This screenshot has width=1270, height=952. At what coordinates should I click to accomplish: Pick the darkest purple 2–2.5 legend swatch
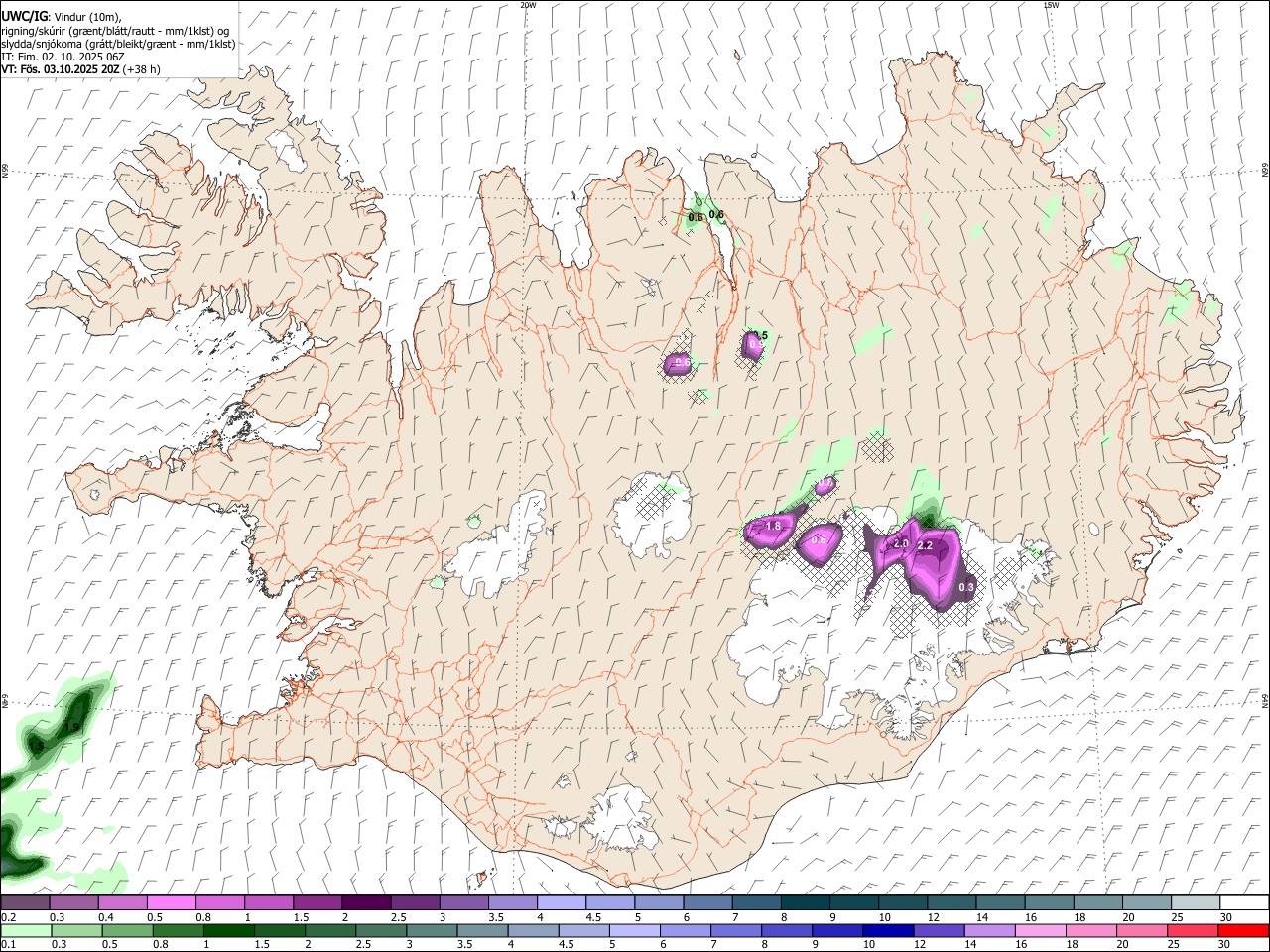[365, 902]
